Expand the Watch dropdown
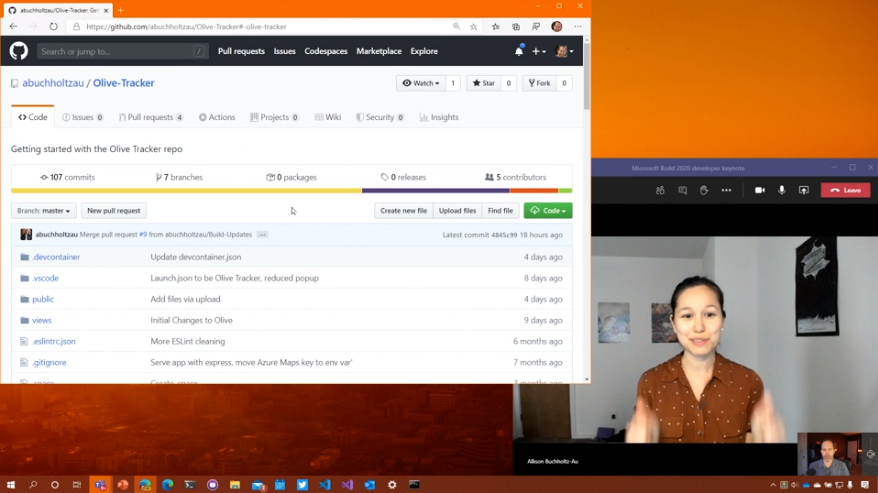 (x=419, y=83)
